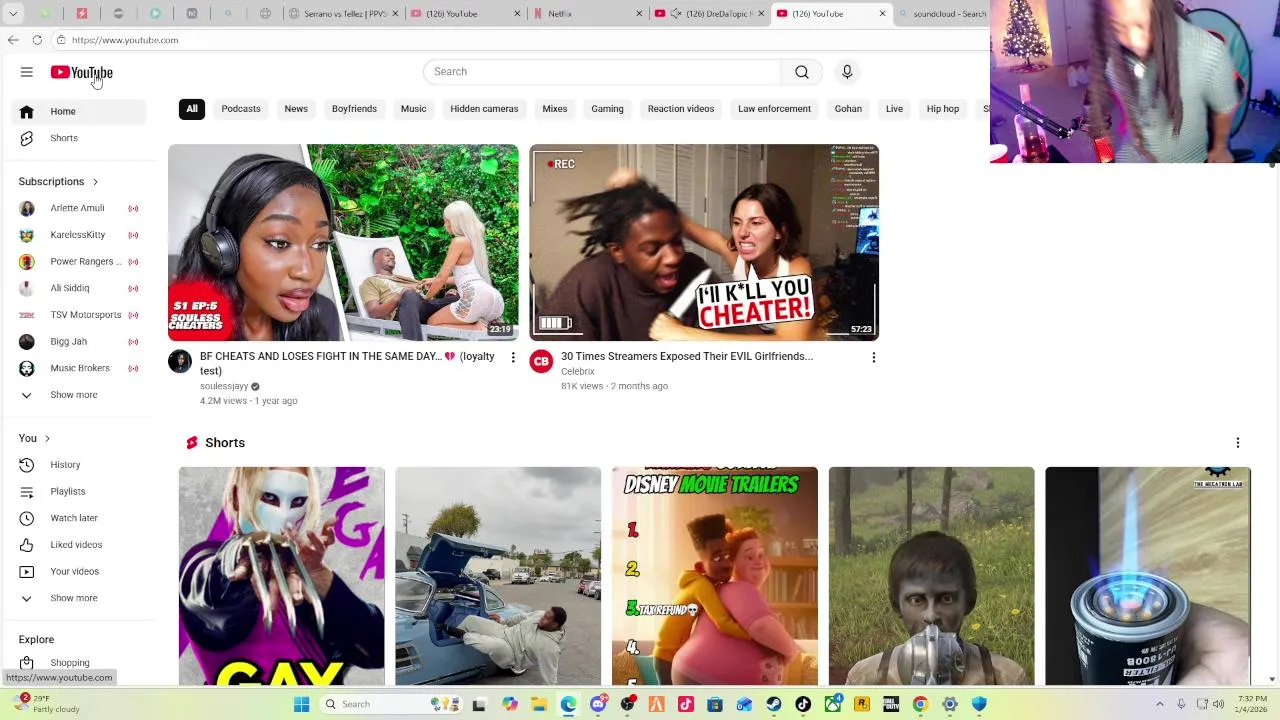Image resolution: width=1280 pixels, height=720 pixels.
Task: Open TSV Motorsports subscription channel
Action: coord(79,315)
